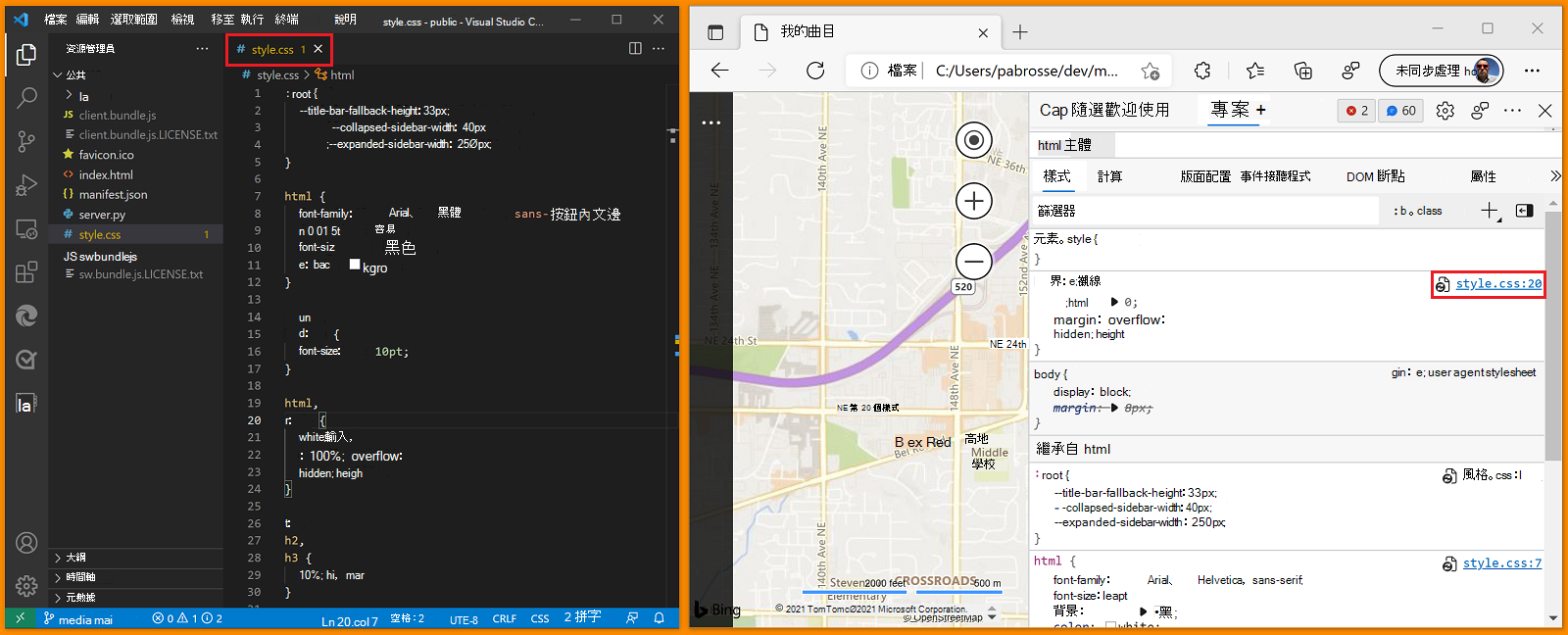Expand the struck-out body margin value

(1114, 408)
